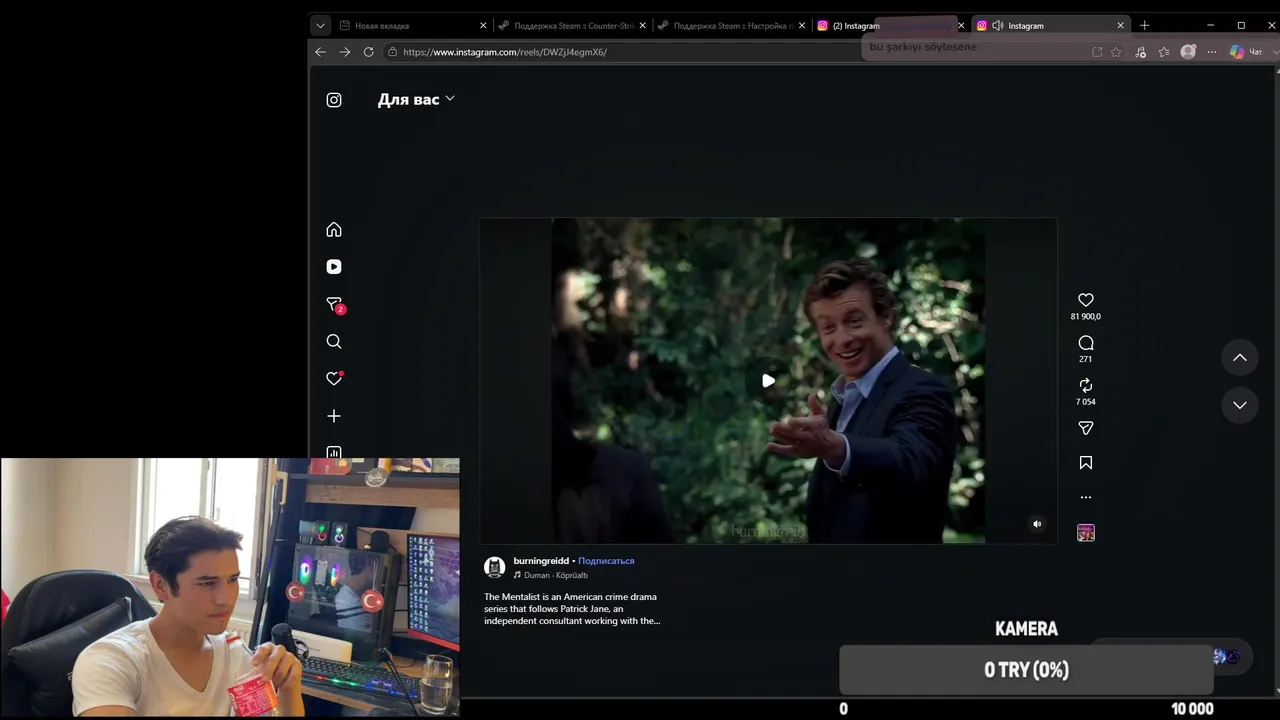Play the reel video
Image resolution: width=1280 pixels, height=720 pixels.
click(x=768, y=381)
